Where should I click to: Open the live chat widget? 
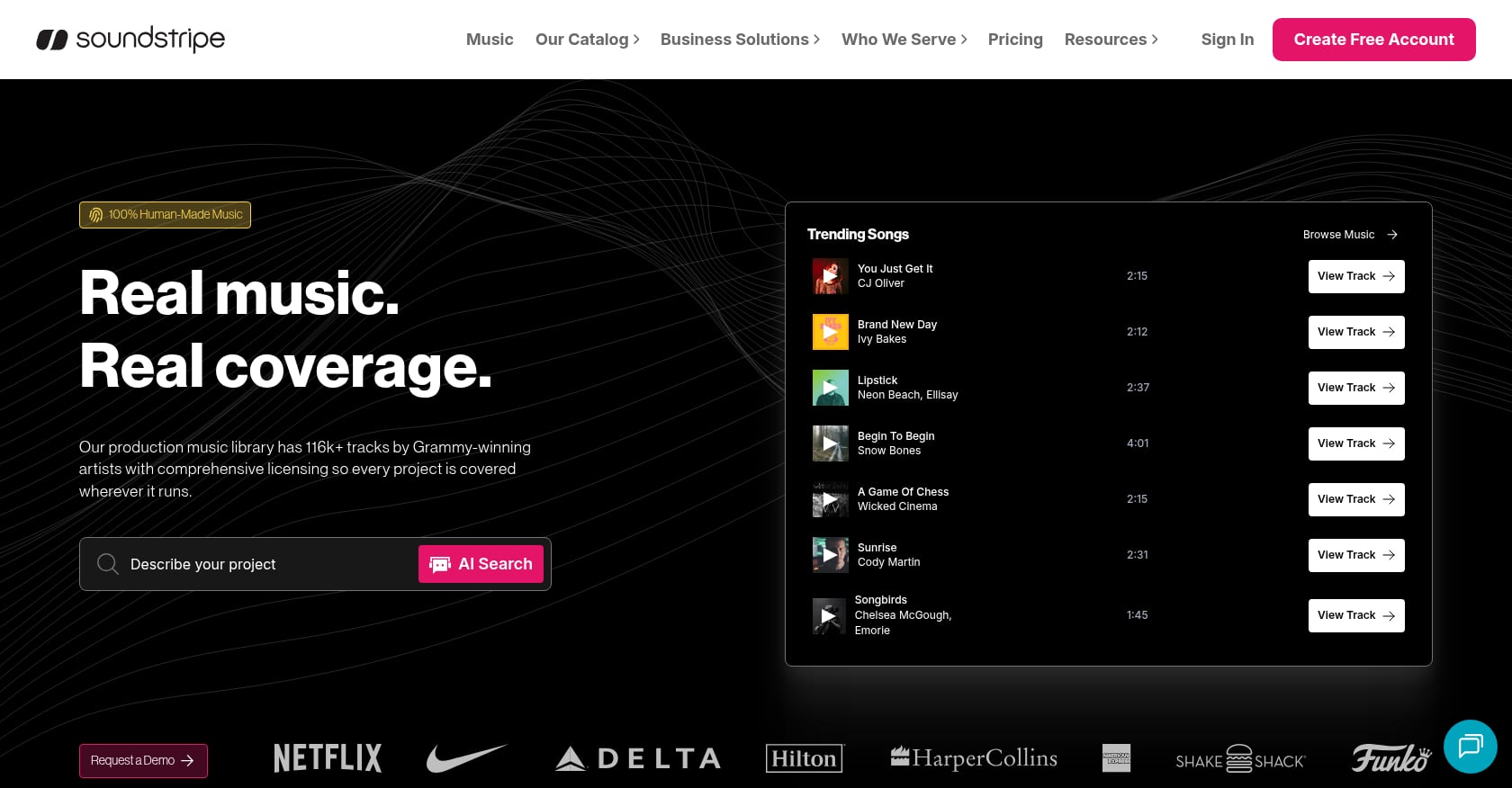1471,747
